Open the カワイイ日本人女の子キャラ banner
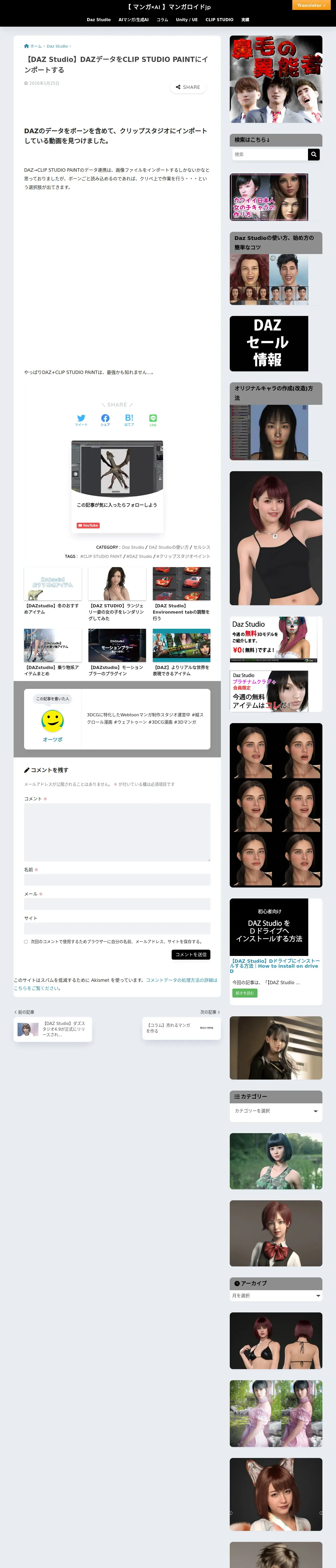The image size is (336, 1568). (269, 197)
